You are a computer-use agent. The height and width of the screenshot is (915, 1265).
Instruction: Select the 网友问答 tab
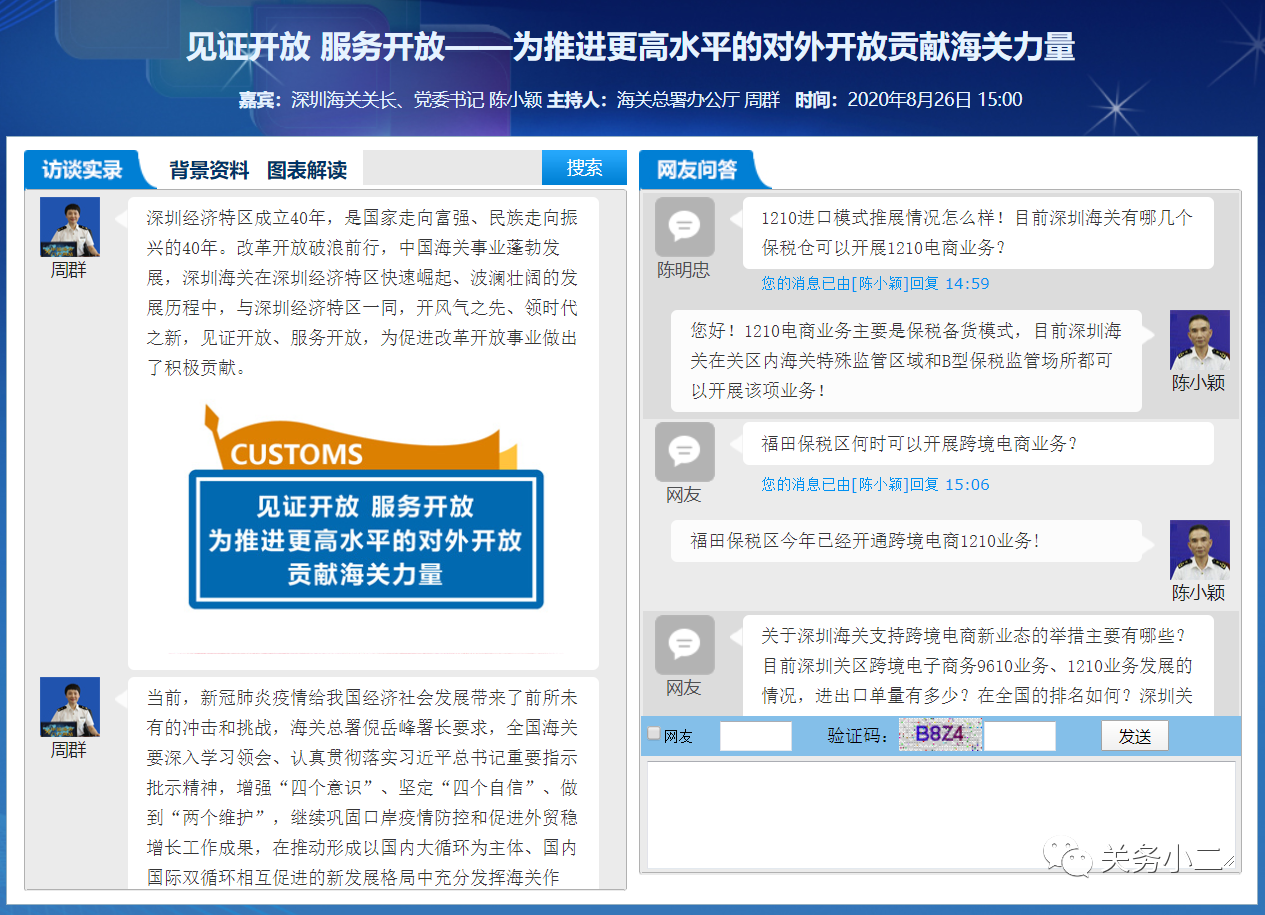click(x=697, y=169)
